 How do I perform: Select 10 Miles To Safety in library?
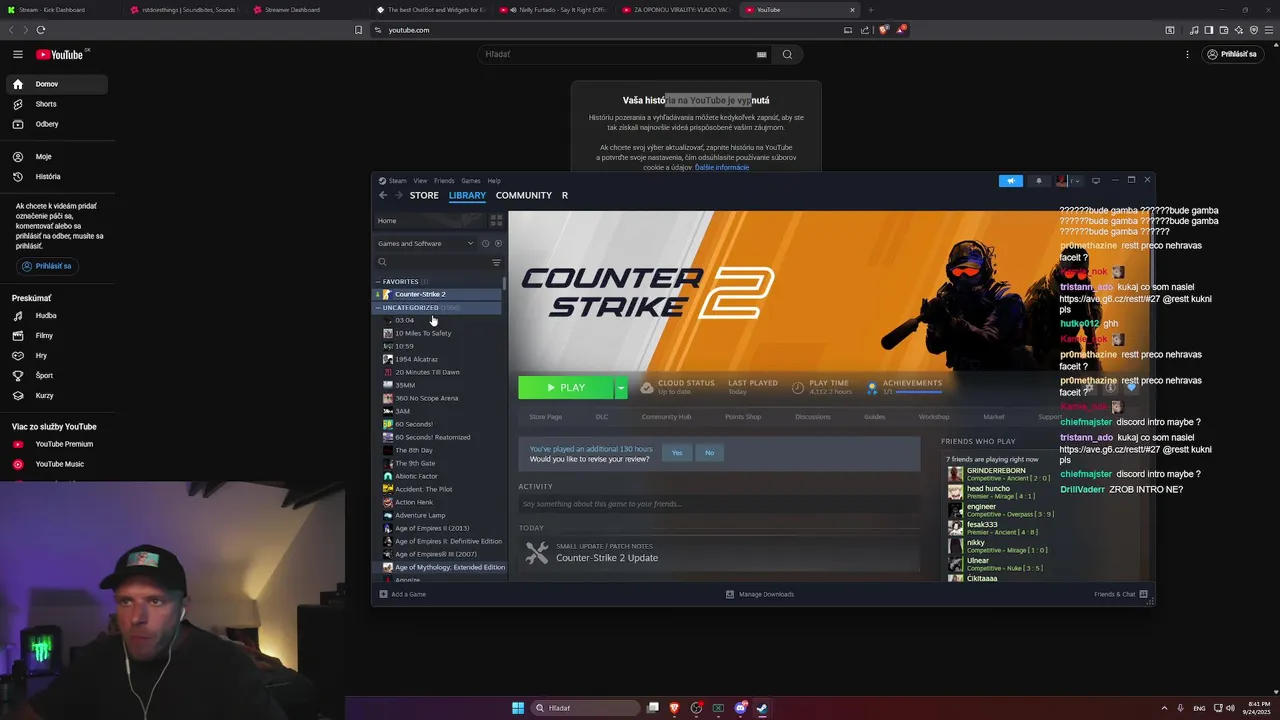[423, 333]
